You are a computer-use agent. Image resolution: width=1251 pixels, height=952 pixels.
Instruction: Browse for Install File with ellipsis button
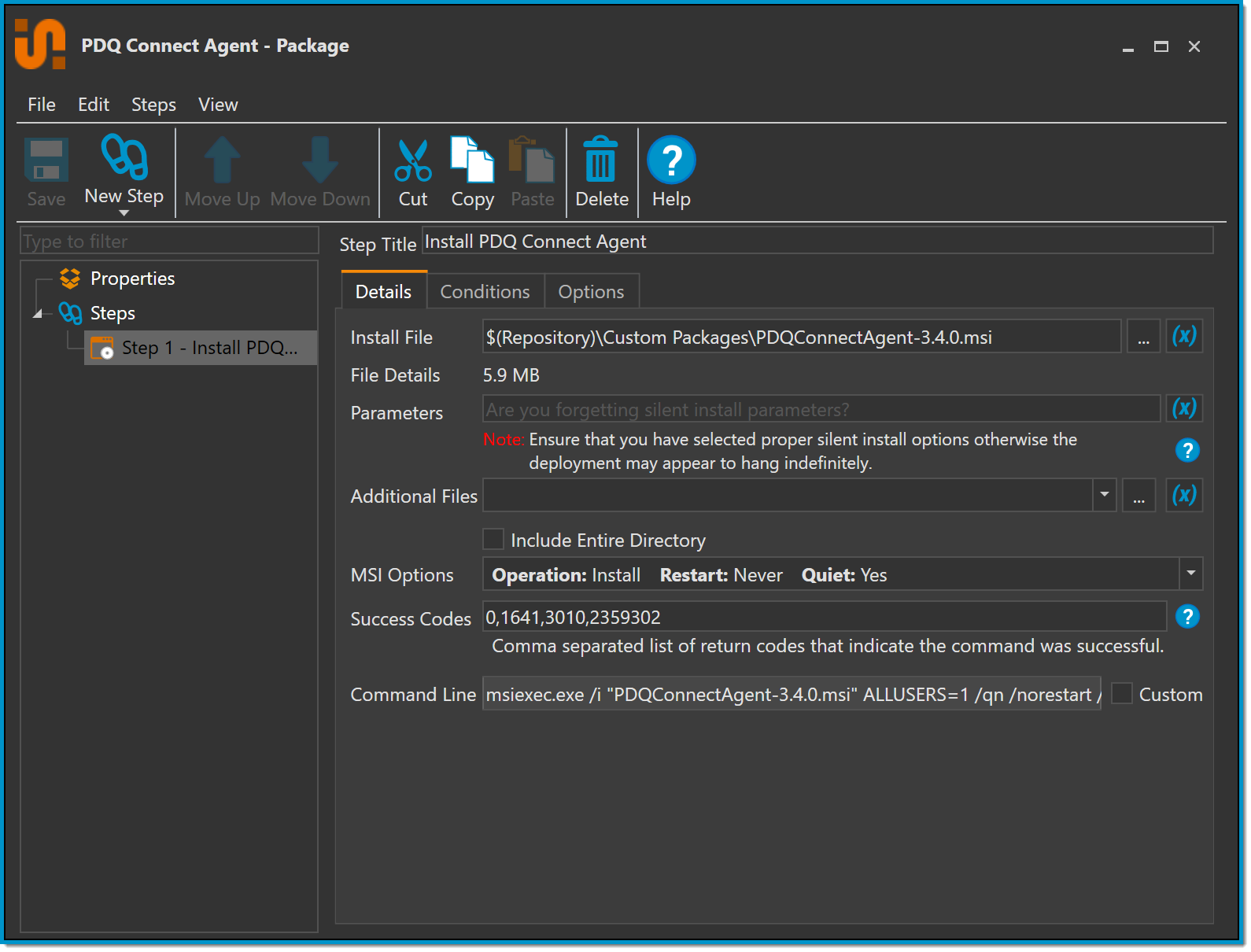coord(1143,337)
